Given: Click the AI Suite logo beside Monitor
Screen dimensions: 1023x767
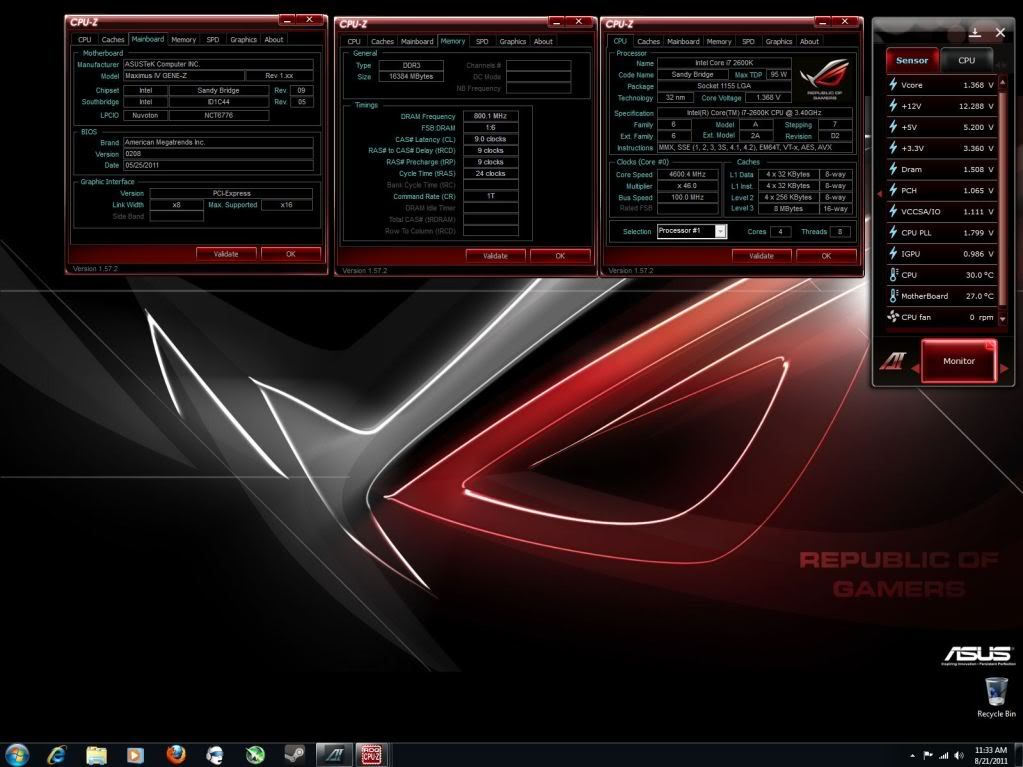Looking at the screenshot, I should tap(893, 361).
